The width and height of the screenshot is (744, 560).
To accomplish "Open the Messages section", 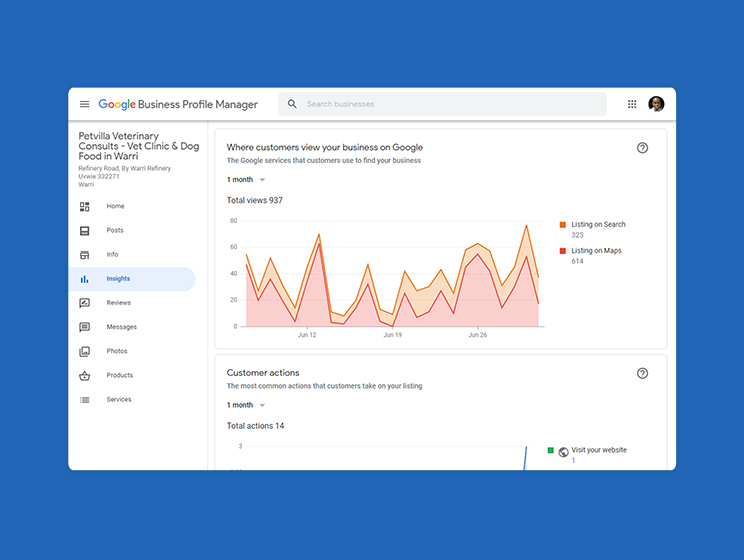I will [x=121, y=327].
